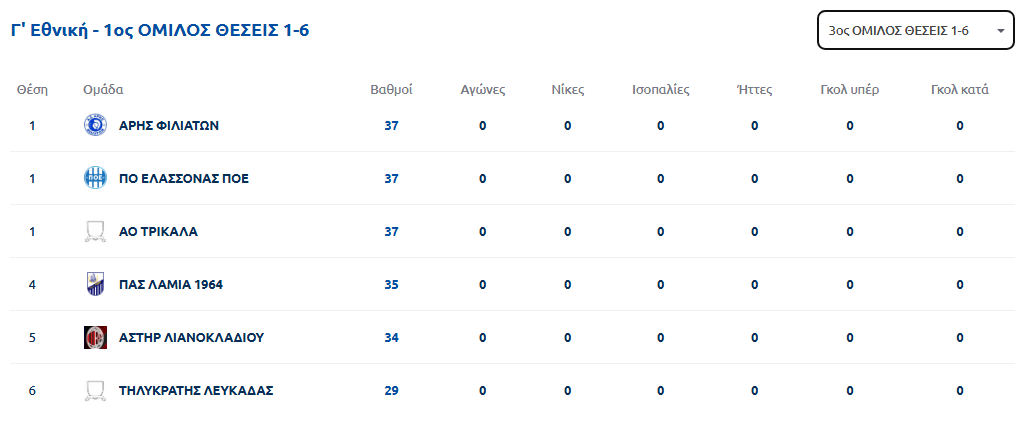Click the ΠΟ ΕΛΑΣΣΟΝΑΣ ΠΟΕ team logo
This screenshot has width=1024, height=422.
tap(95, 179)
